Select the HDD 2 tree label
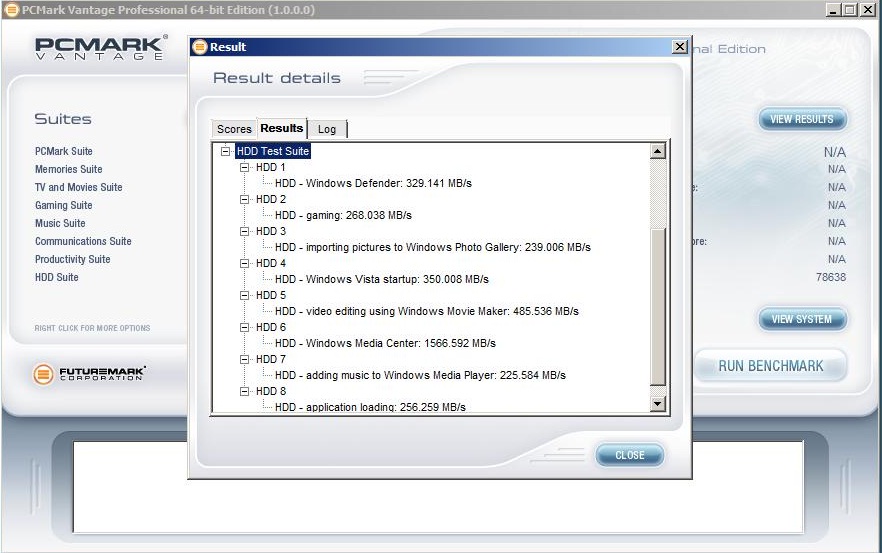 click(x=271, y=200)
